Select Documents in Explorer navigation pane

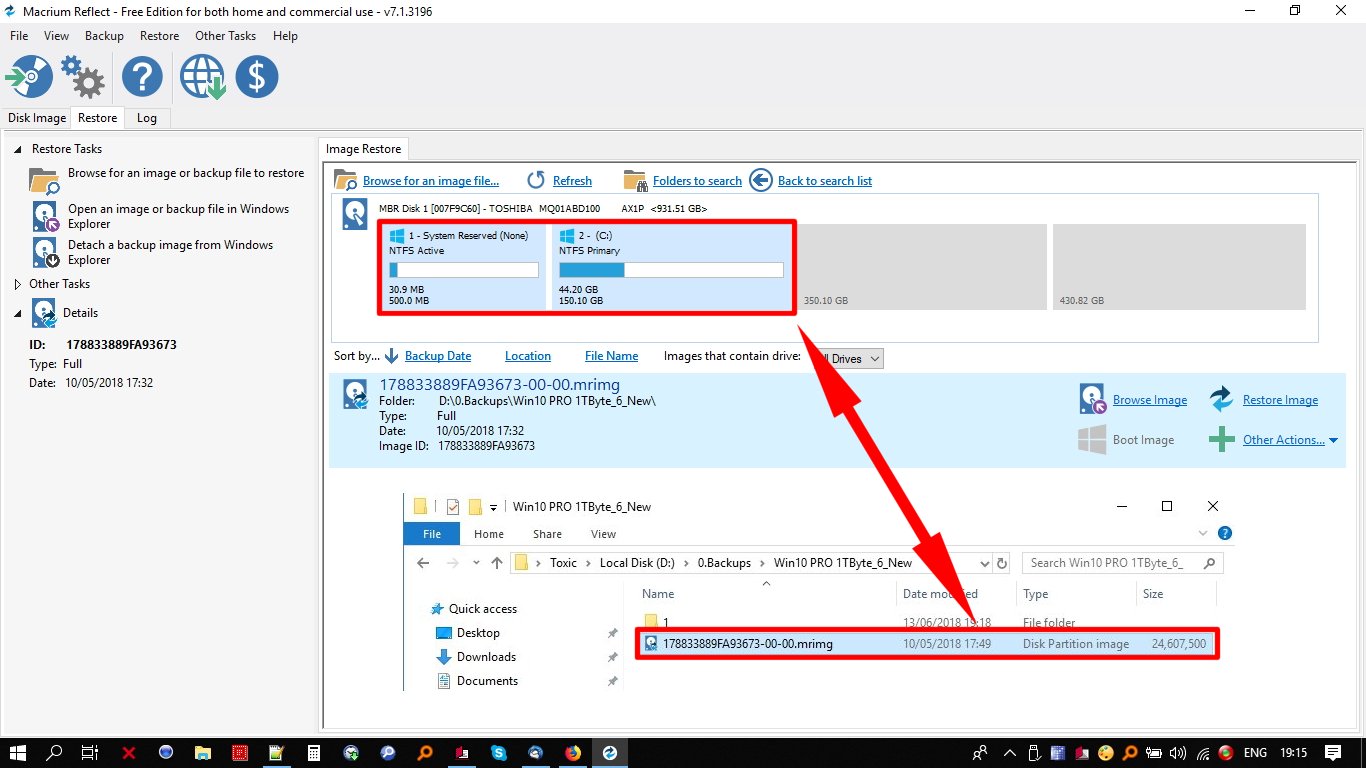[487, 681]
